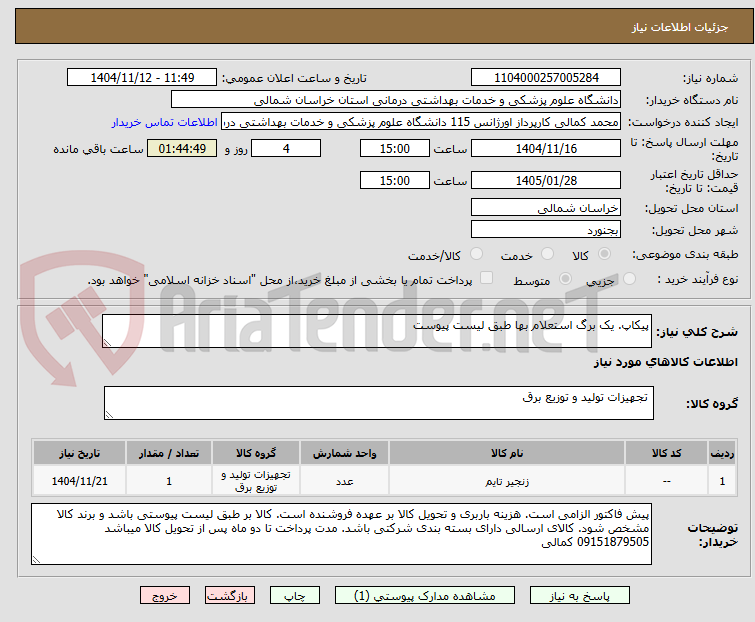
Task: Select the متوسط purchase type radio
Action: click(565, 279)
